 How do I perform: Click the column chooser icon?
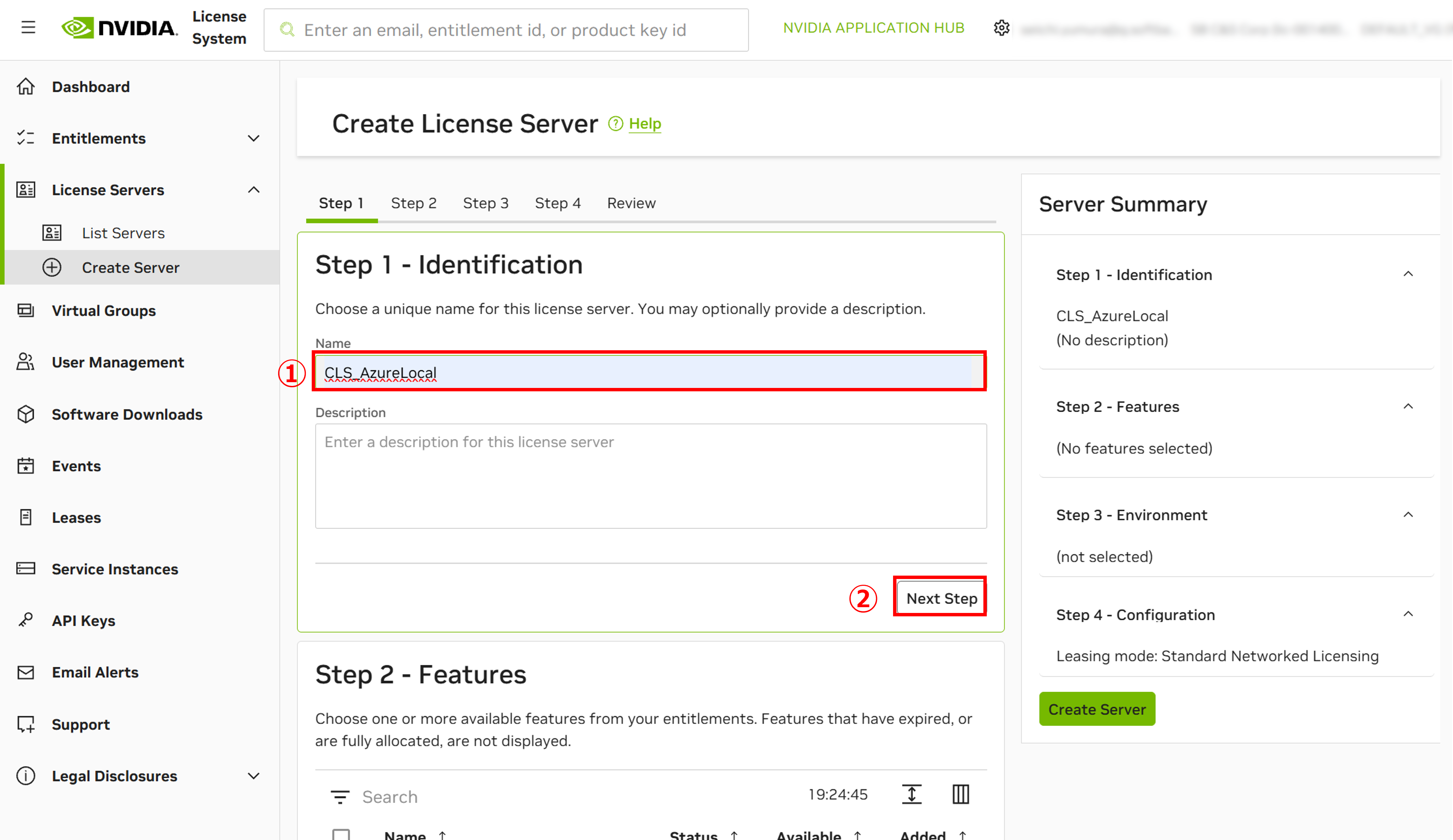tap(961, 795)
